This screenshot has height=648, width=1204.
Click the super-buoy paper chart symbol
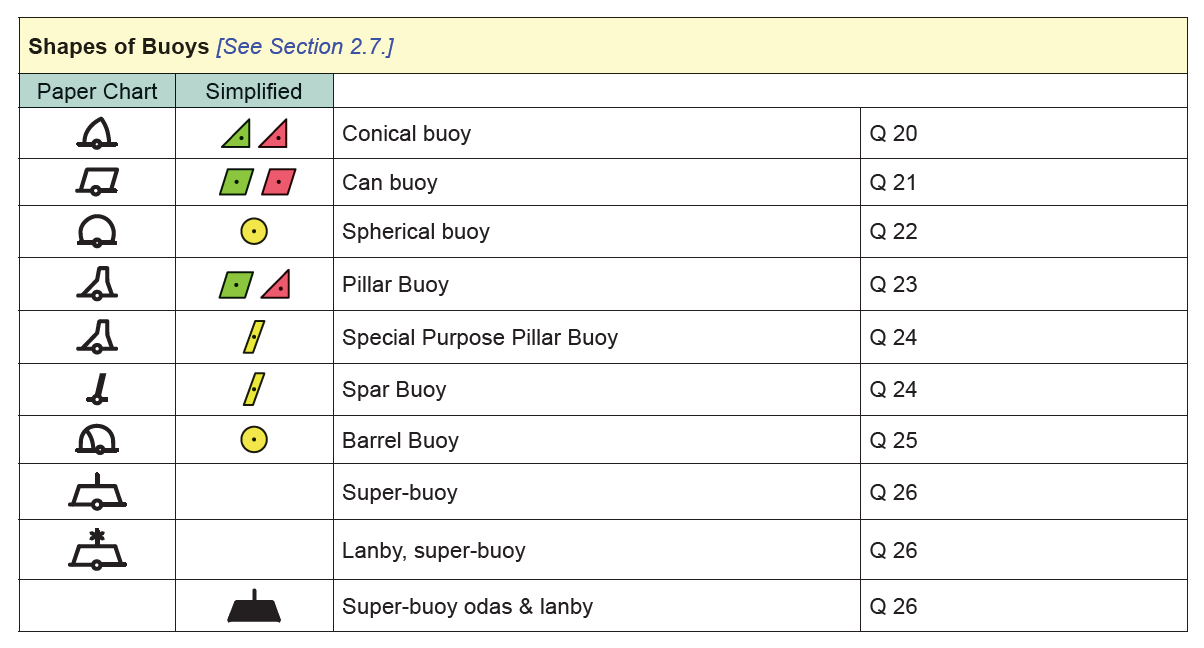(x=97, y=491)
